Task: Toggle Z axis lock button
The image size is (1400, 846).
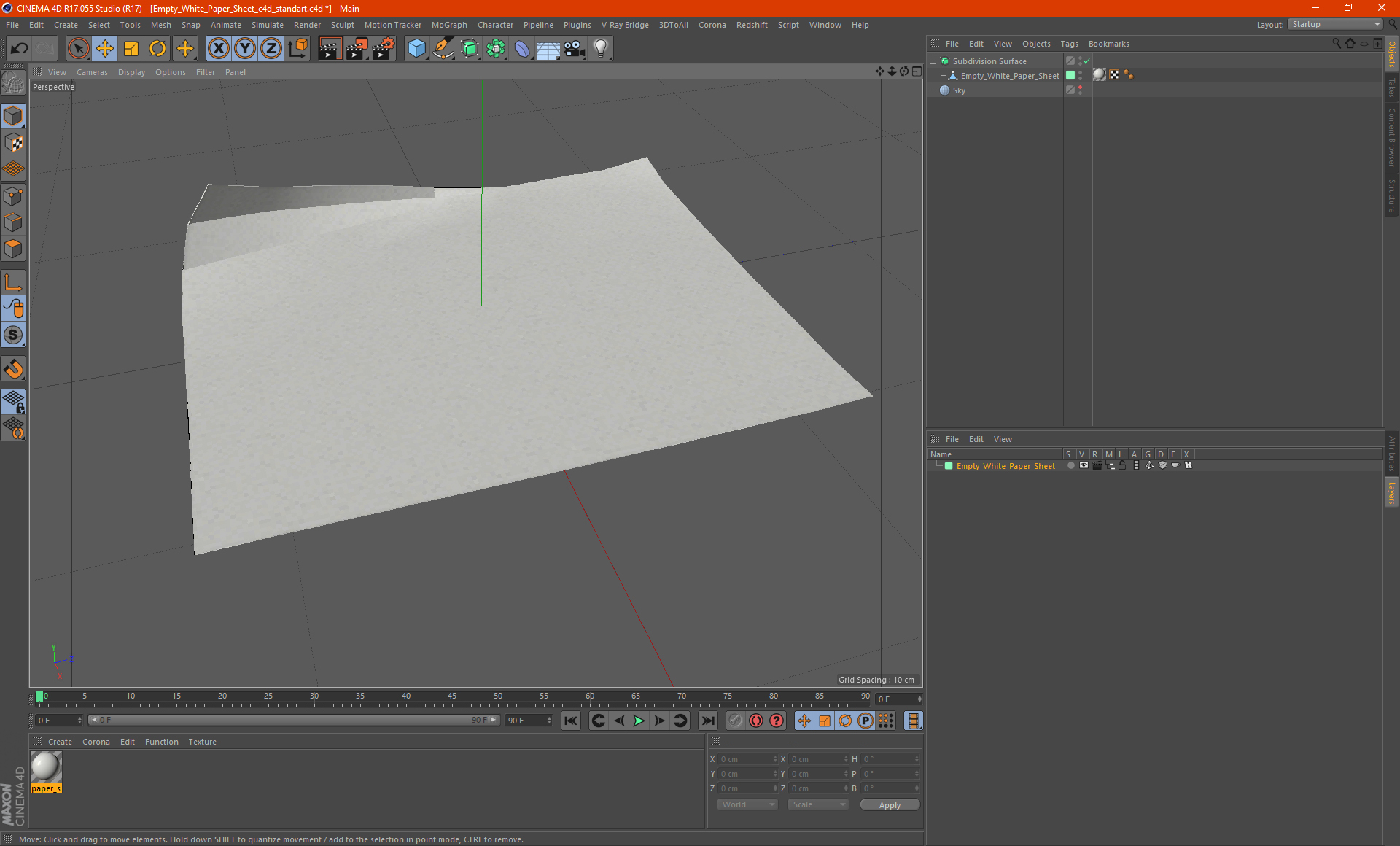Action: 271,49
